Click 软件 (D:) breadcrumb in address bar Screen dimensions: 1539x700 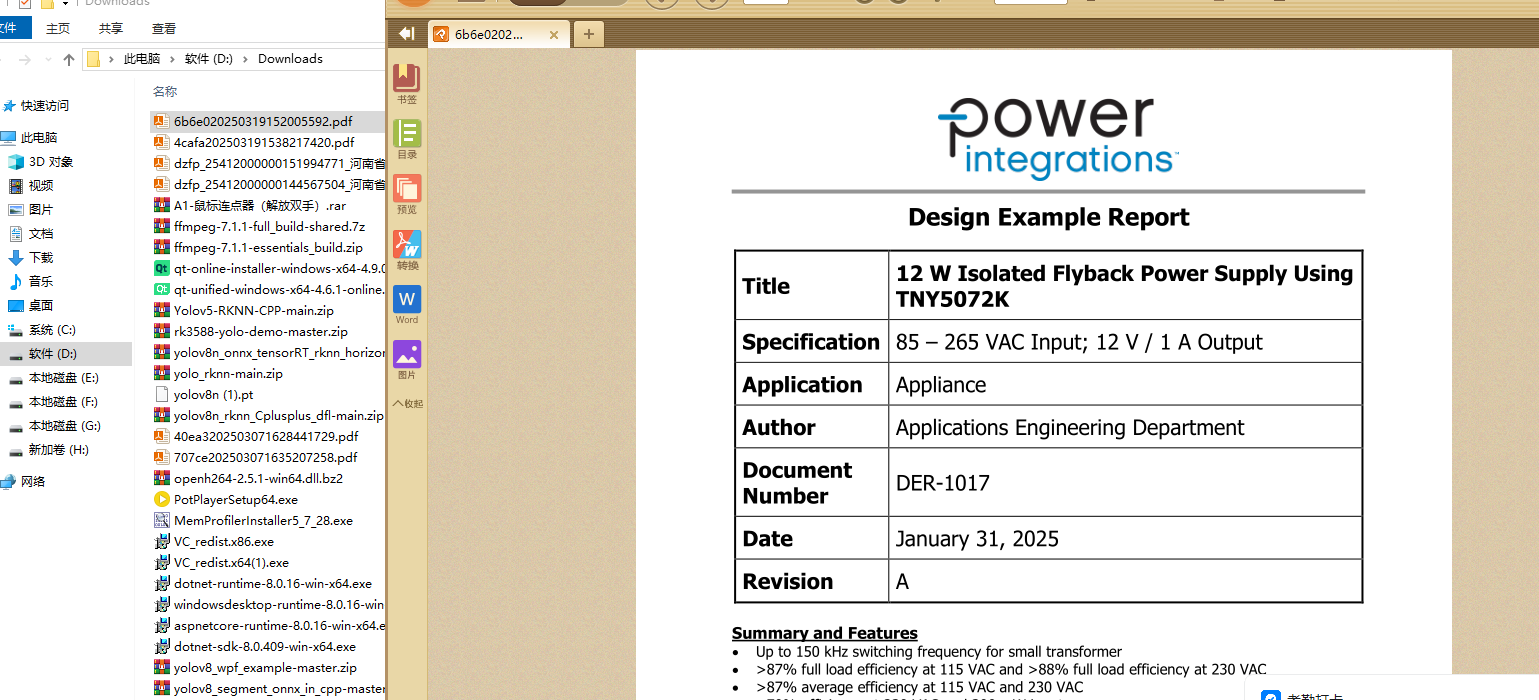pyautogui.click(x=209, y=59)
